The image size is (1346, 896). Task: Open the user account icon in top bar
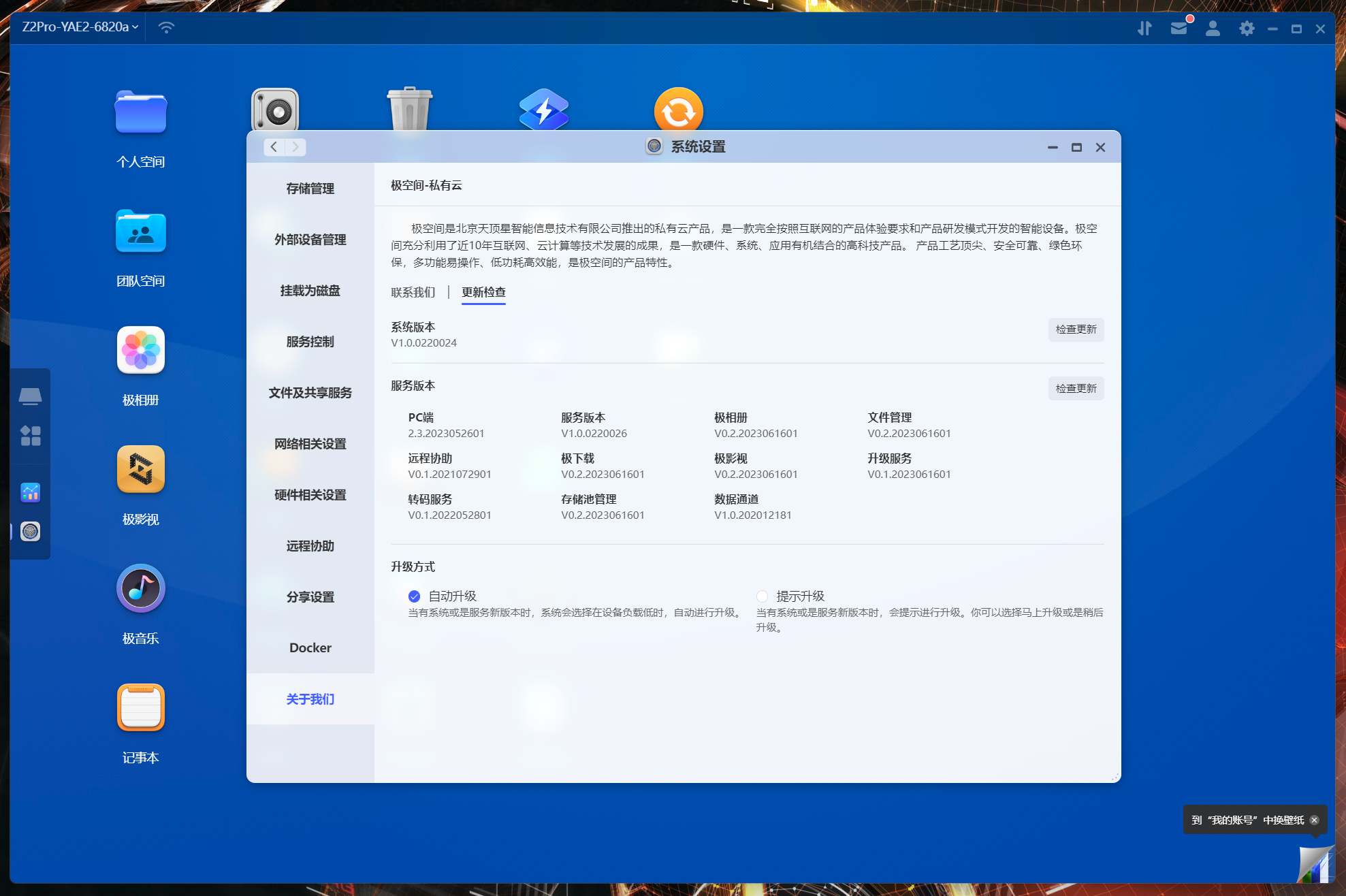click(1213, 28)
